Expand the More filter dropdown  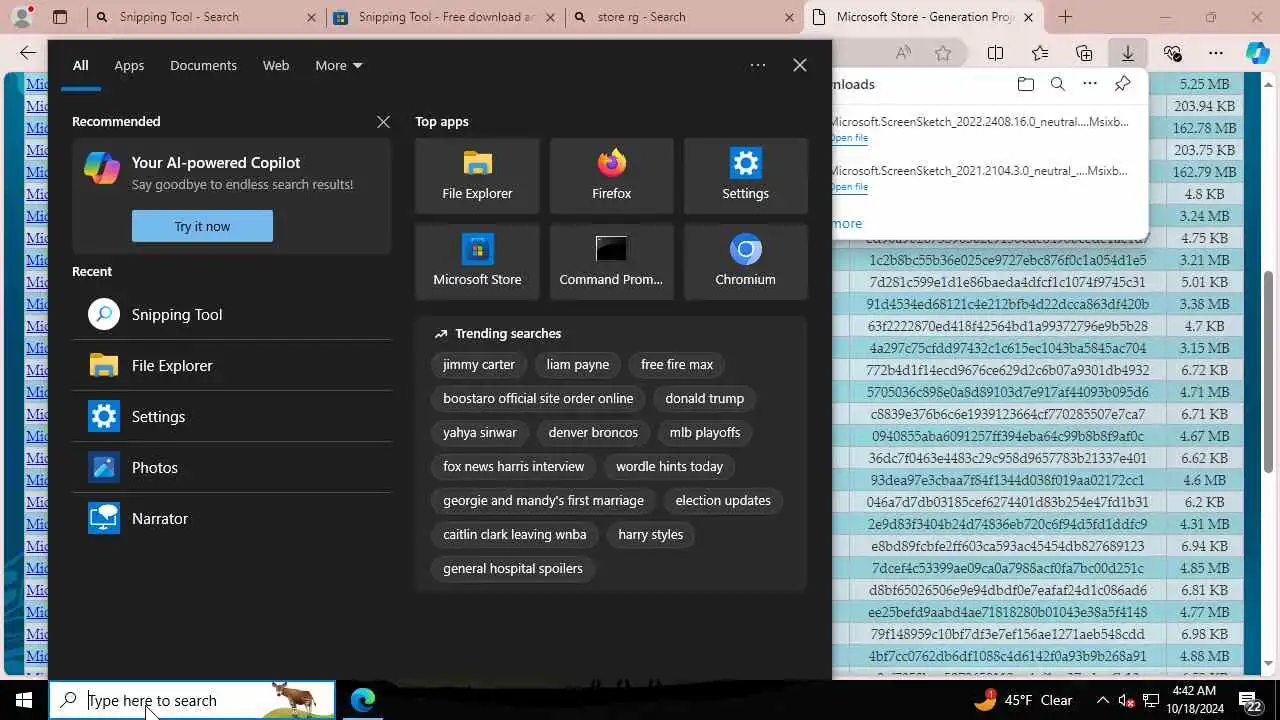[x=338, y=65]
